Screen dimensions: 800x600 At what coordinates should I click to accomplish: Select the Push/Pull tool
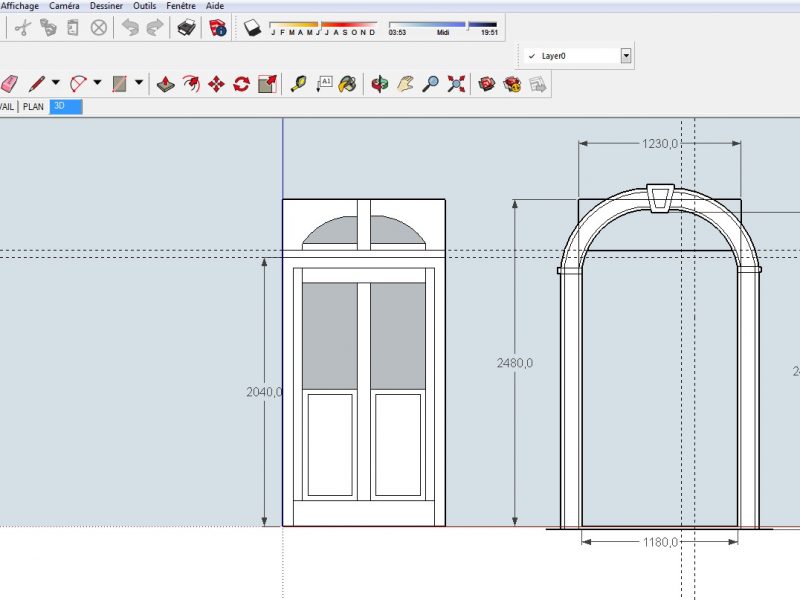166,84
